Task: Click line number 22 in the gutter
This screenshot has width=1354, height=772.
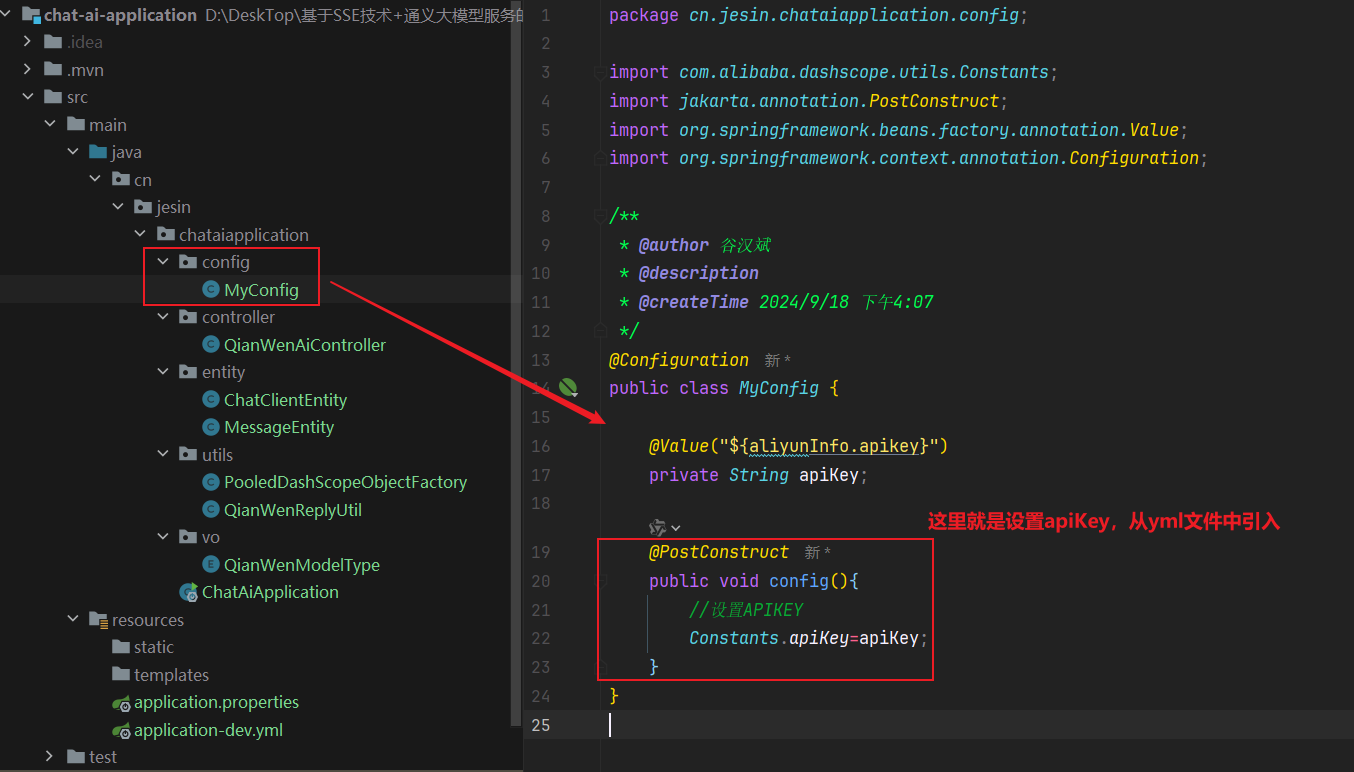Action: pyautogui.click(x=541, y=638)
